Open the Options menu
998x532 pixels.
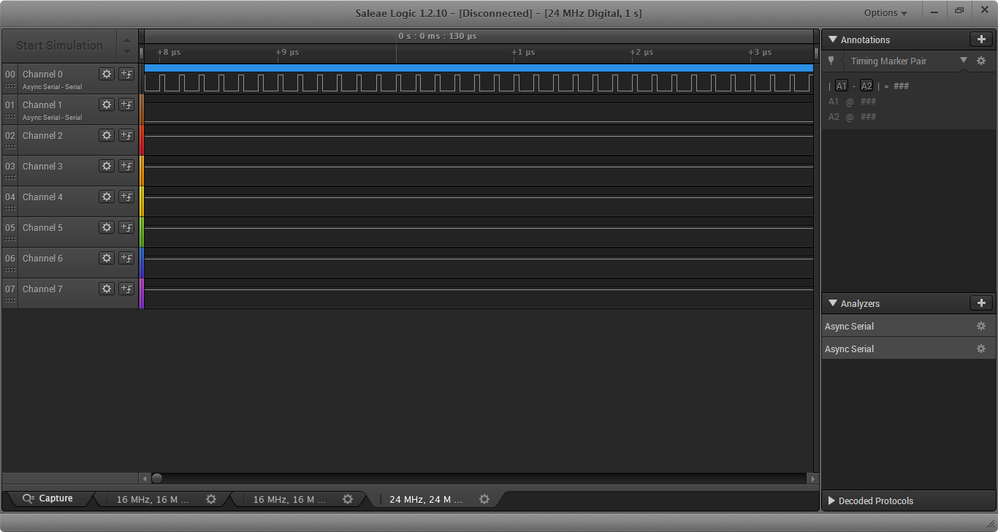click(885, 13)
